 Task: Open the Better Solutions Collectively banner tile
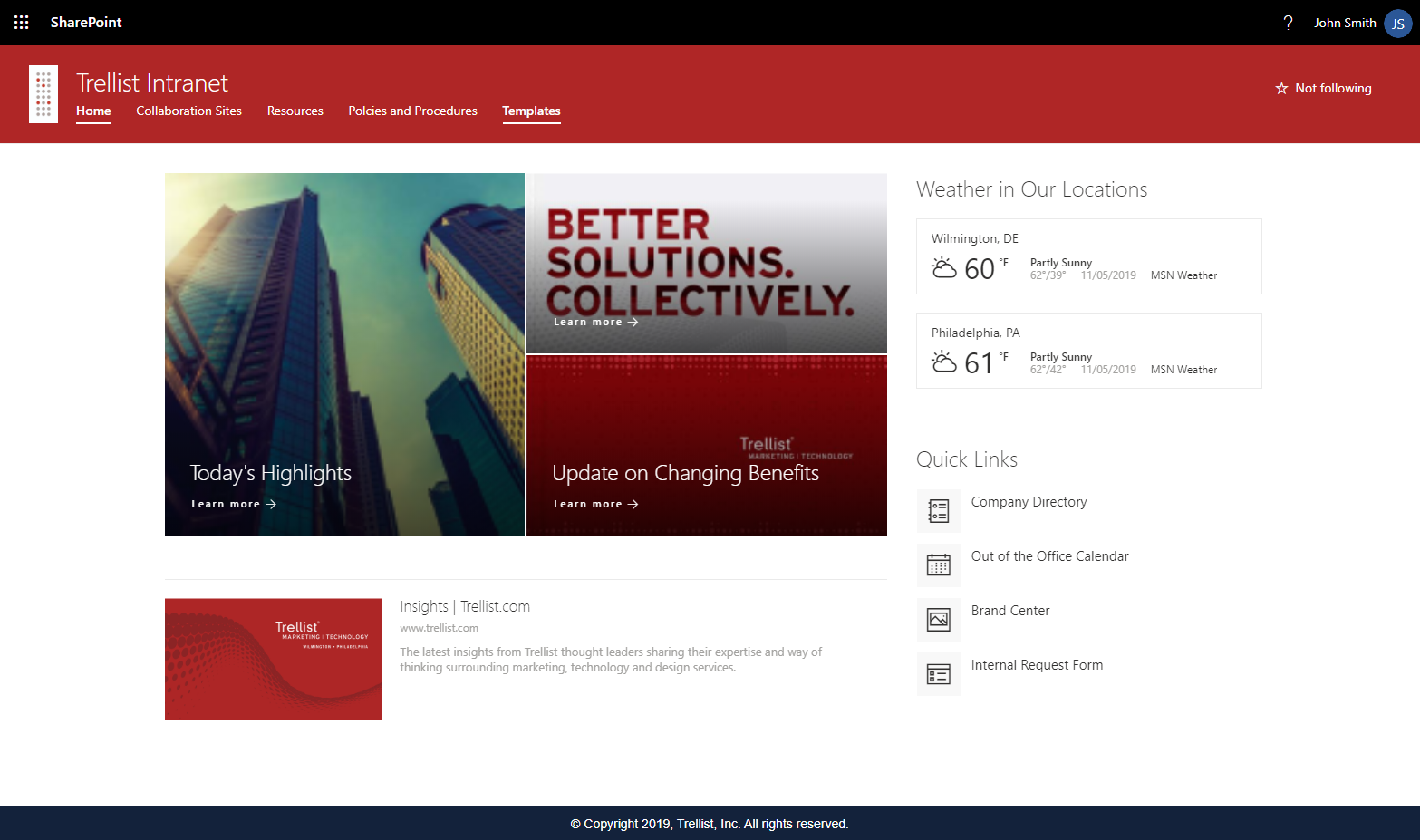click(x=707, y=263)
